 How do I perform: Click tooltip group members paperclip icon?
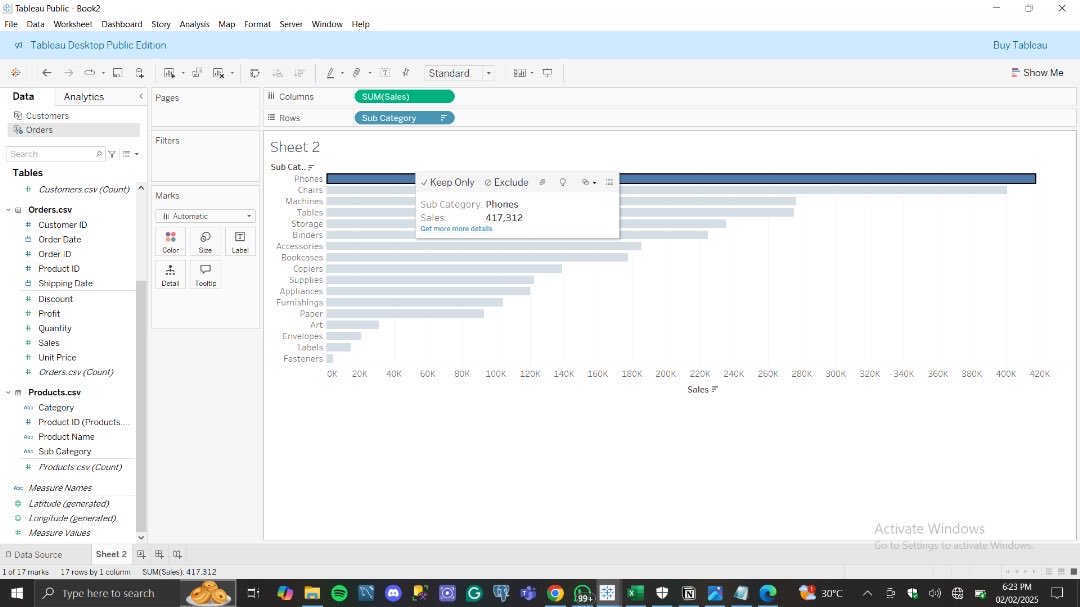point(542,182)
